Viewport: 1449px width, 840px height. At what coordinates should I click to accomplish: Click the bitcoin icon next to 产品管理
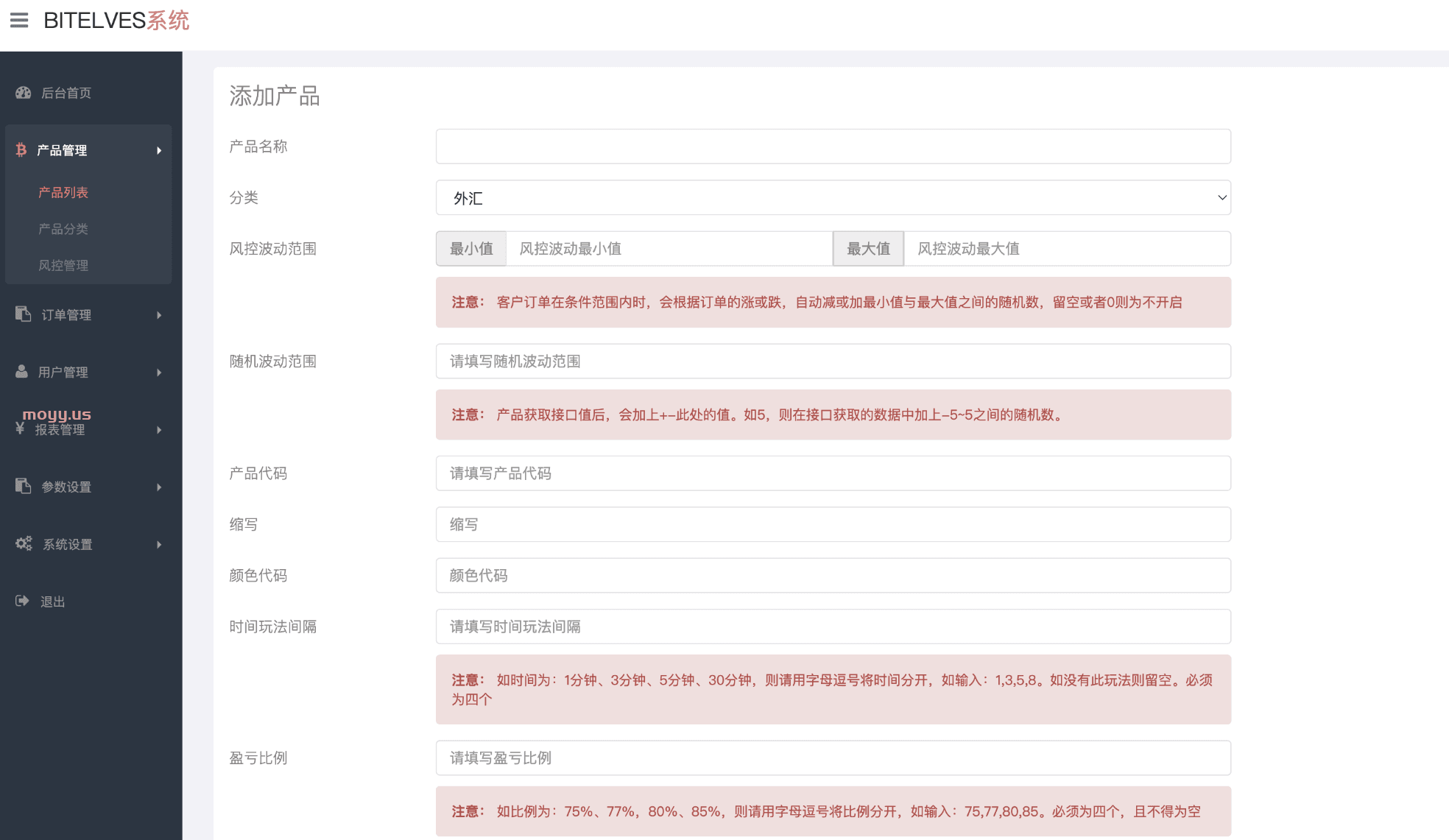pyautogui.click(x=21, y=150)
